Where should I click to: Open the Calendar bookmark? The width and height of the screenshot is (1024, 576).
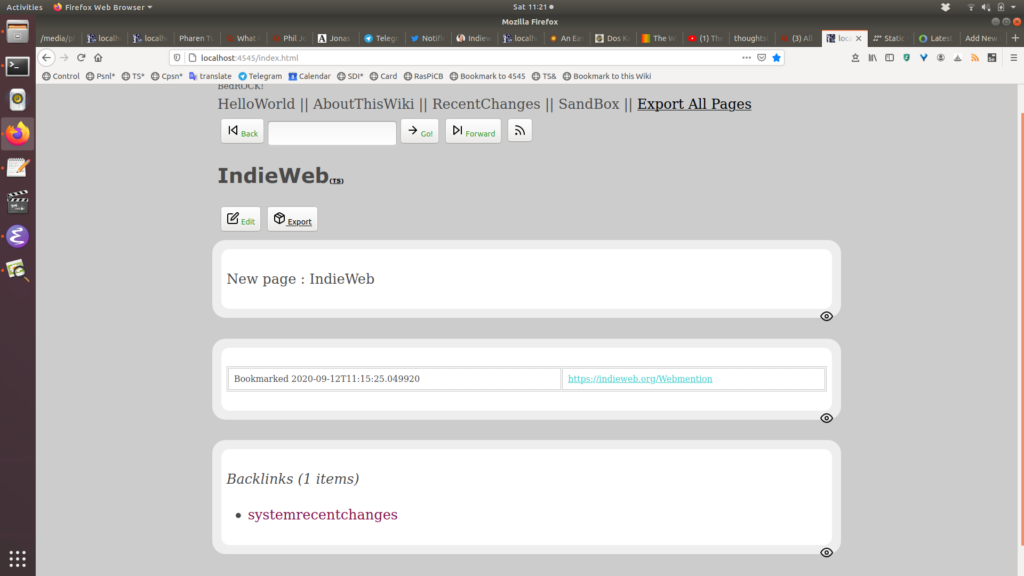point(310,76)
